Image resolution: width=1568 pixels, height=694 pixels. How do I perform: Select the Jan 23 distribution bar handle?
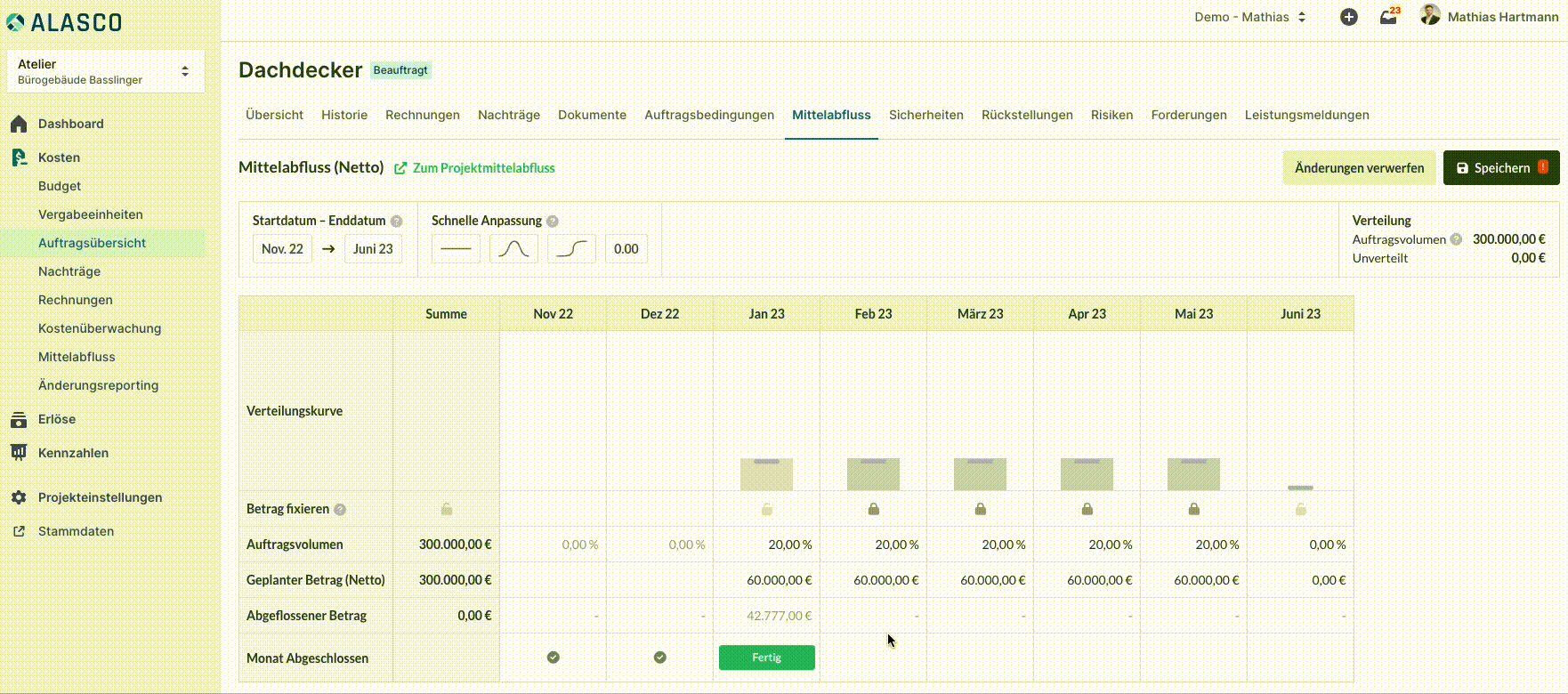click(767, 461)
